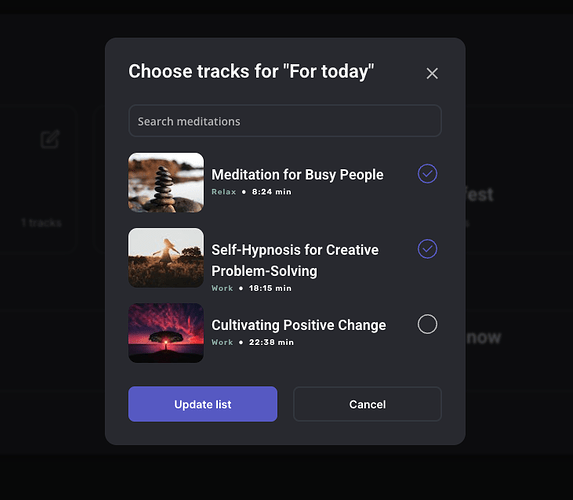The image size is (573, 500).
Task: Click Meditation for Busy People title
Action: point(297,175)
